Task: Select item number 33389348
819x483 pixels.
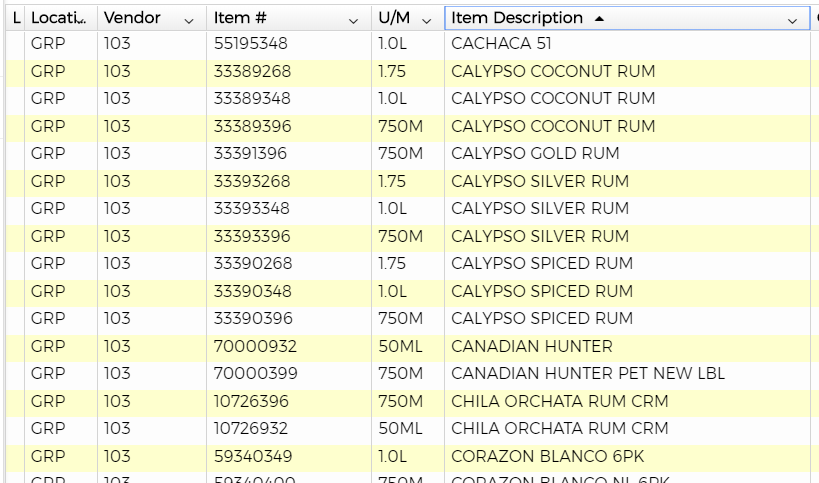Action: (x=252, y=98)
